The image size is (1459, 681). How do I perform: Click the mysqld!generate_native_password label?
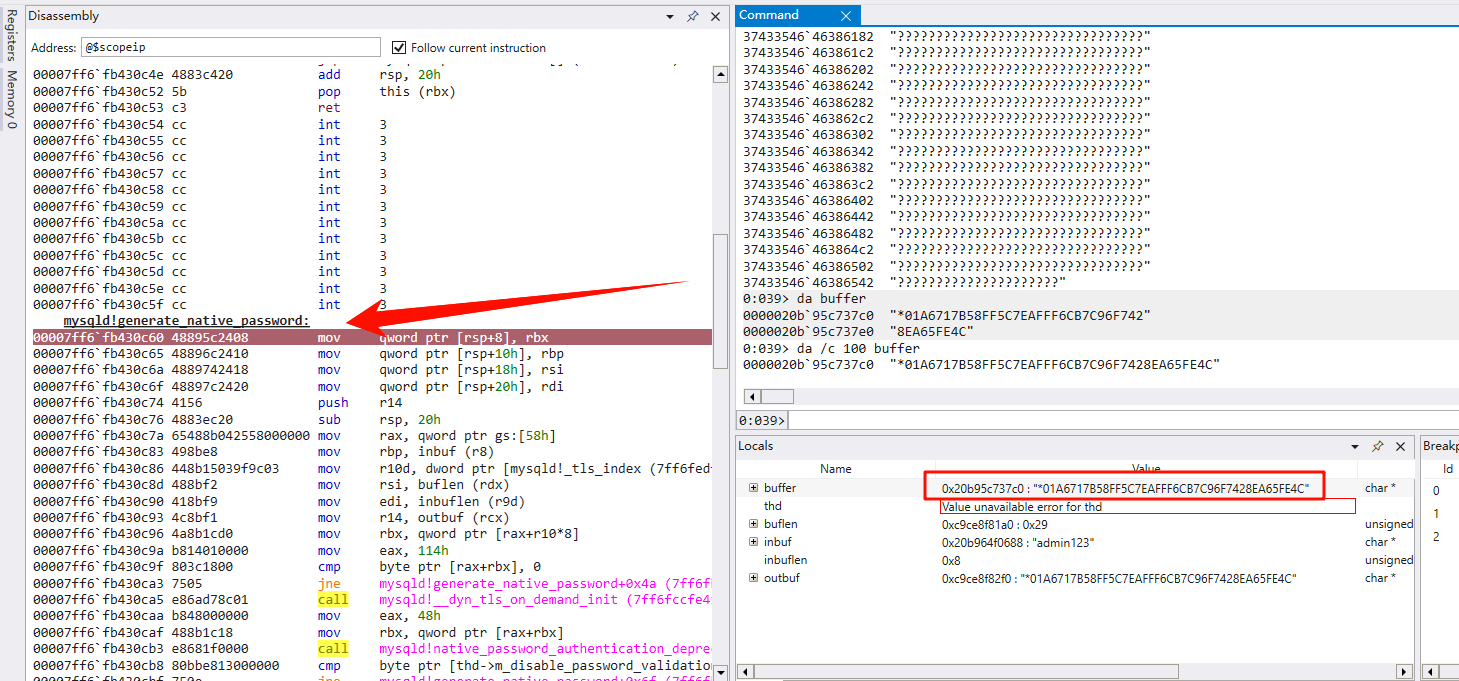(187, 320)
